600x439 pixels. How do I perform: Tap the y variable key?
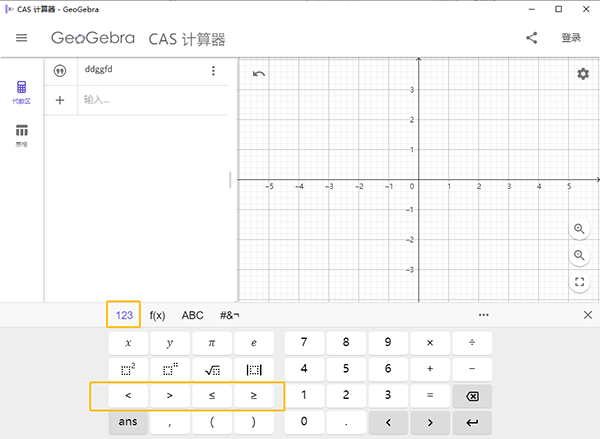170,343
